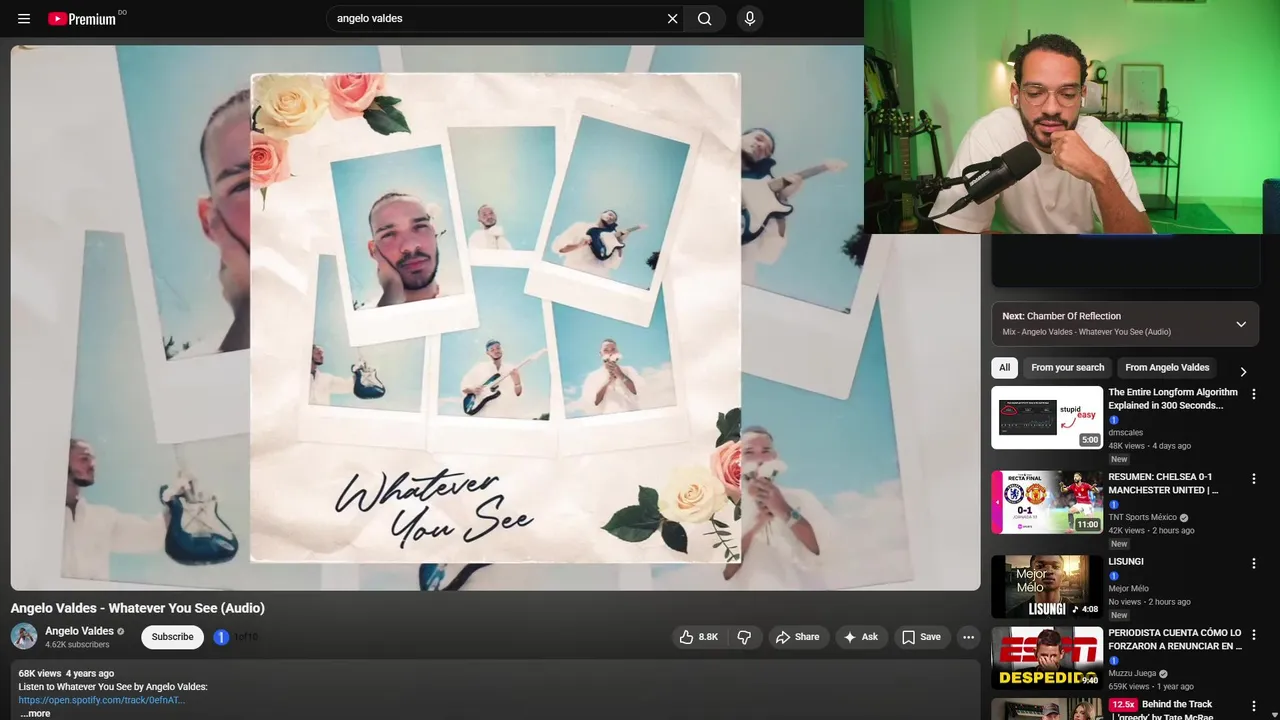Screen dimensions: 1280x720
Task: Open options for PERIODISTA CUENTA video
Action: 1253,634
